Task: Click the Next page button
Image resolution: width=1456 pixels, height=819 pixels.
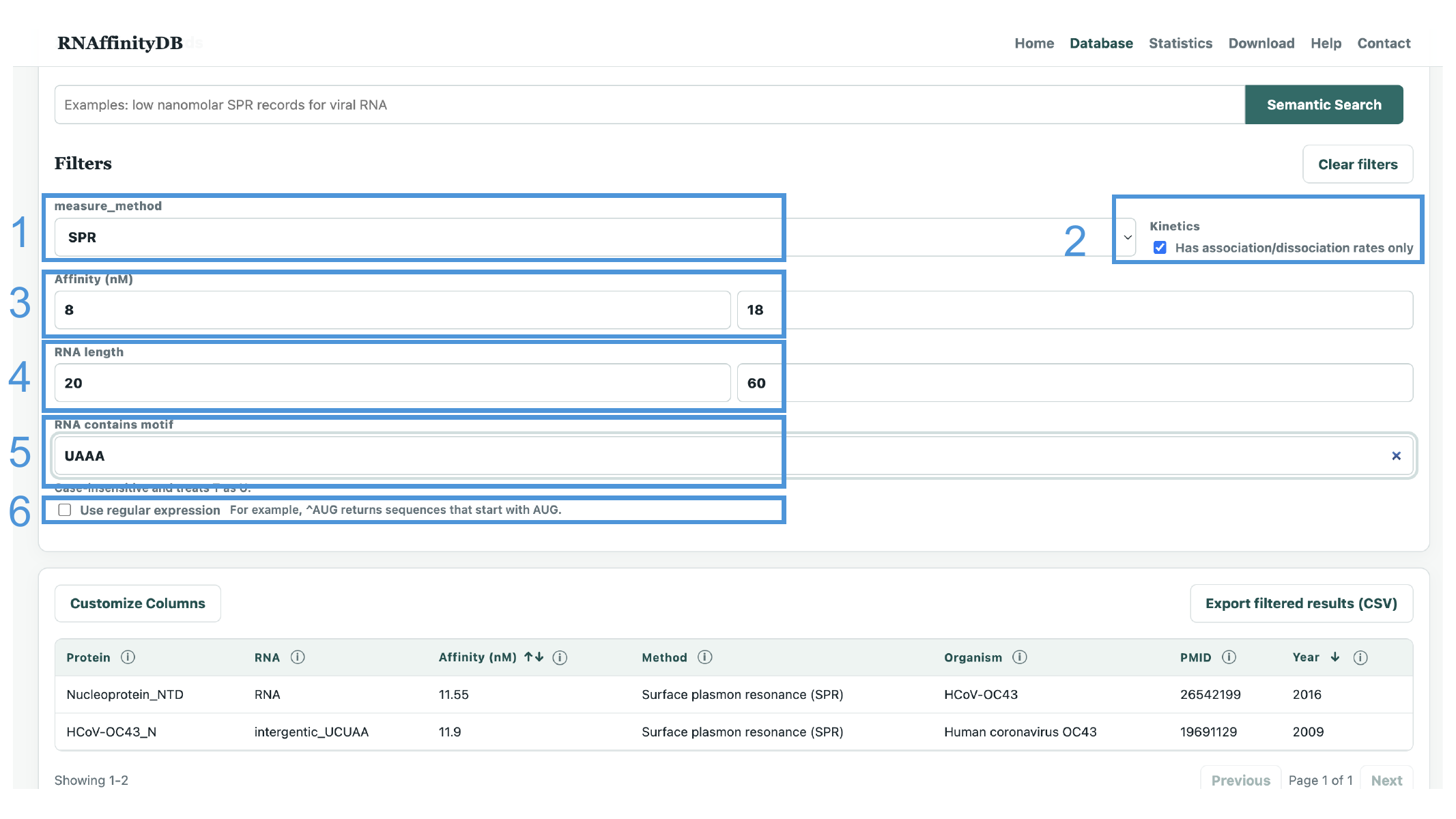Action: pos(1386,780)
